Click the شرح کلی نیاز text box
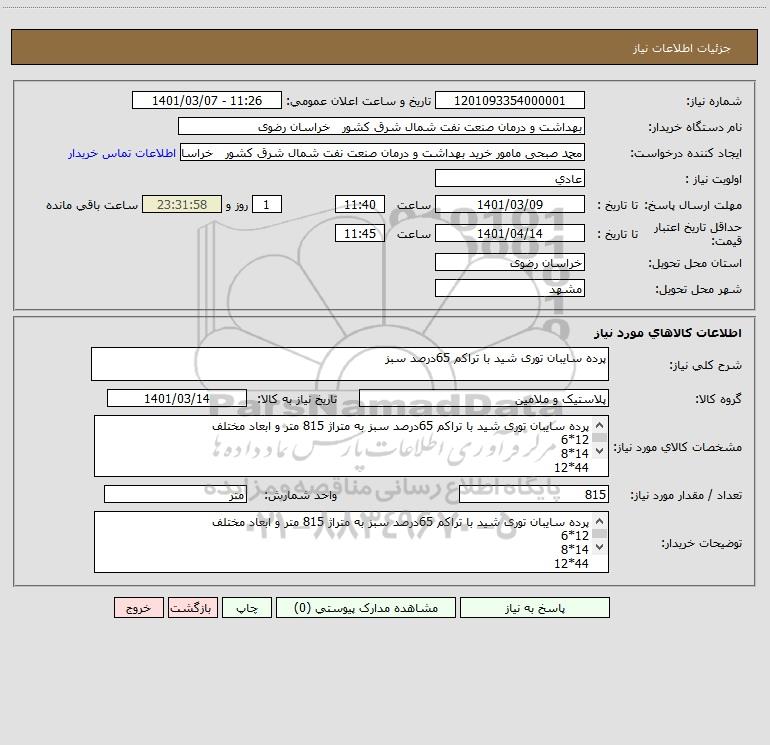Image resolution: width=770 pixels, height=745 pixels. [x=350, y=364]
